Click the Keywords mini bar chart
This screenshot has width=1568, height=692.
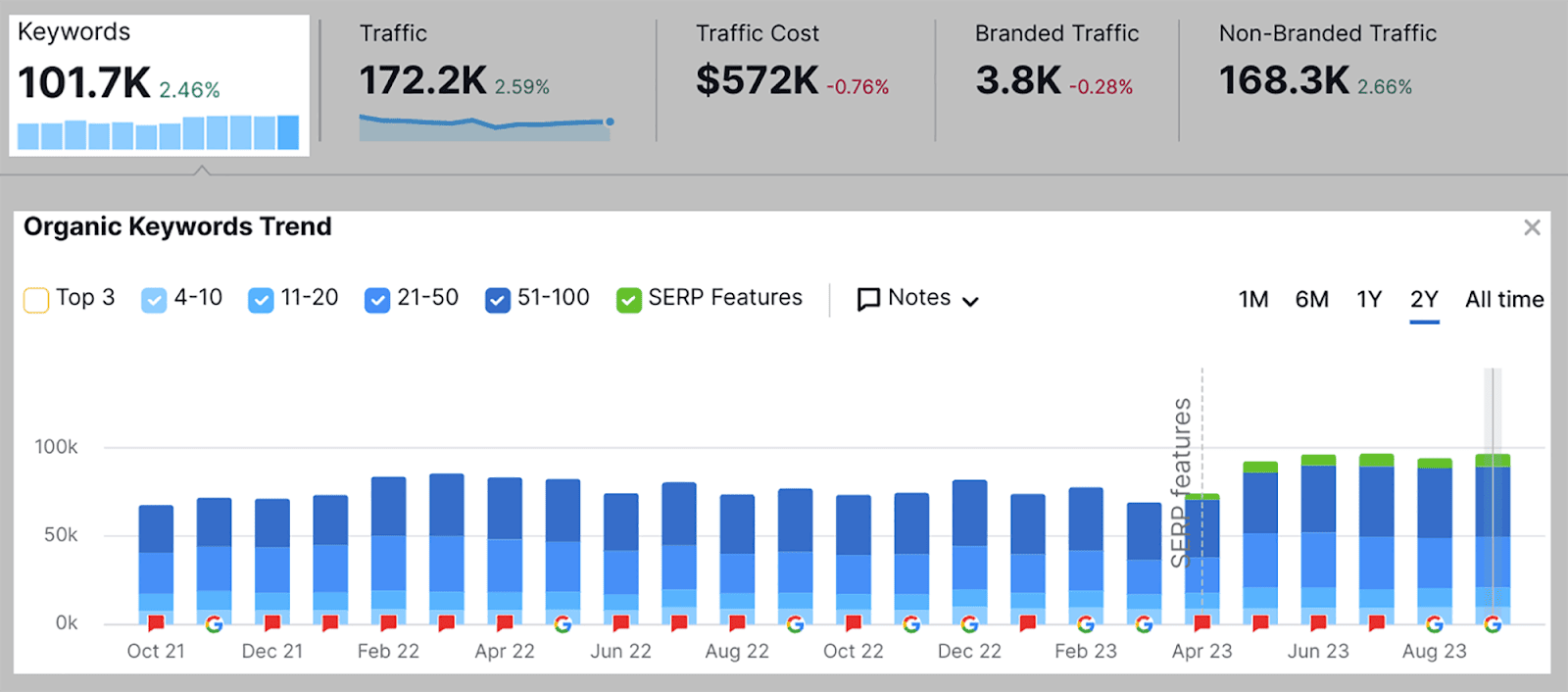158,132
